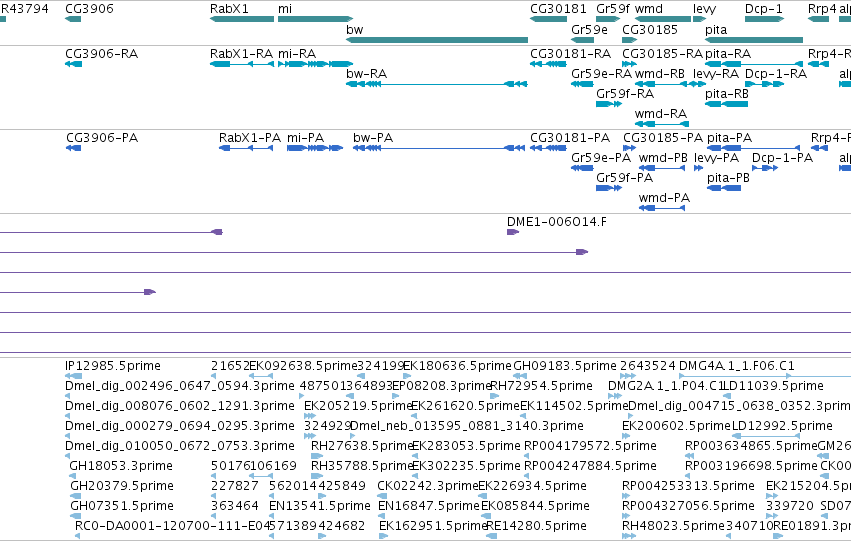Select the Gr59f gene label
Screen dimensions: 851x541
[x=613, y=9]
